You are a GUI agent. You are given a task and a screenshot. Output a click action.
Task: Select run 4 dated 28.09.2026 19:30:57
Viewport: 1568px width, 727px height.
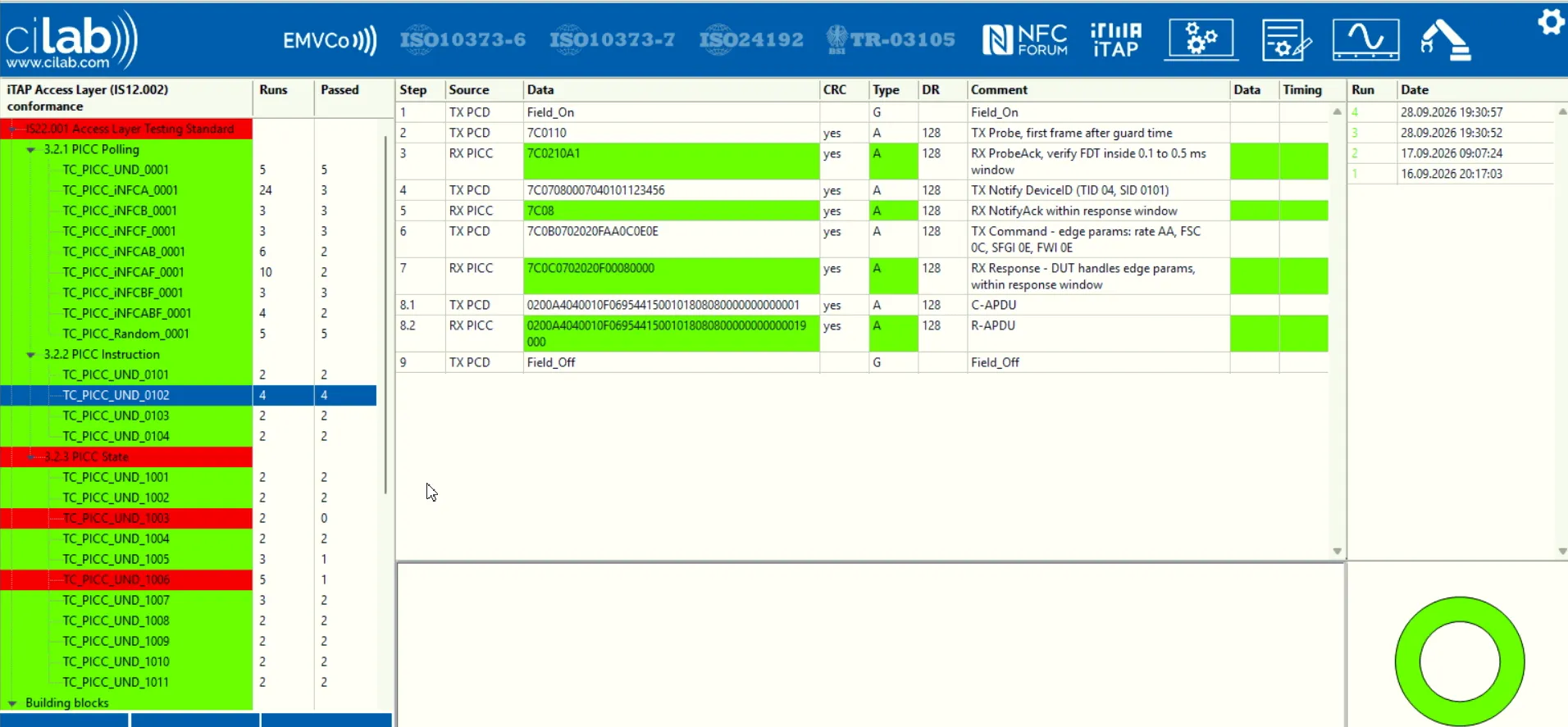click(x=1451, y=112)
